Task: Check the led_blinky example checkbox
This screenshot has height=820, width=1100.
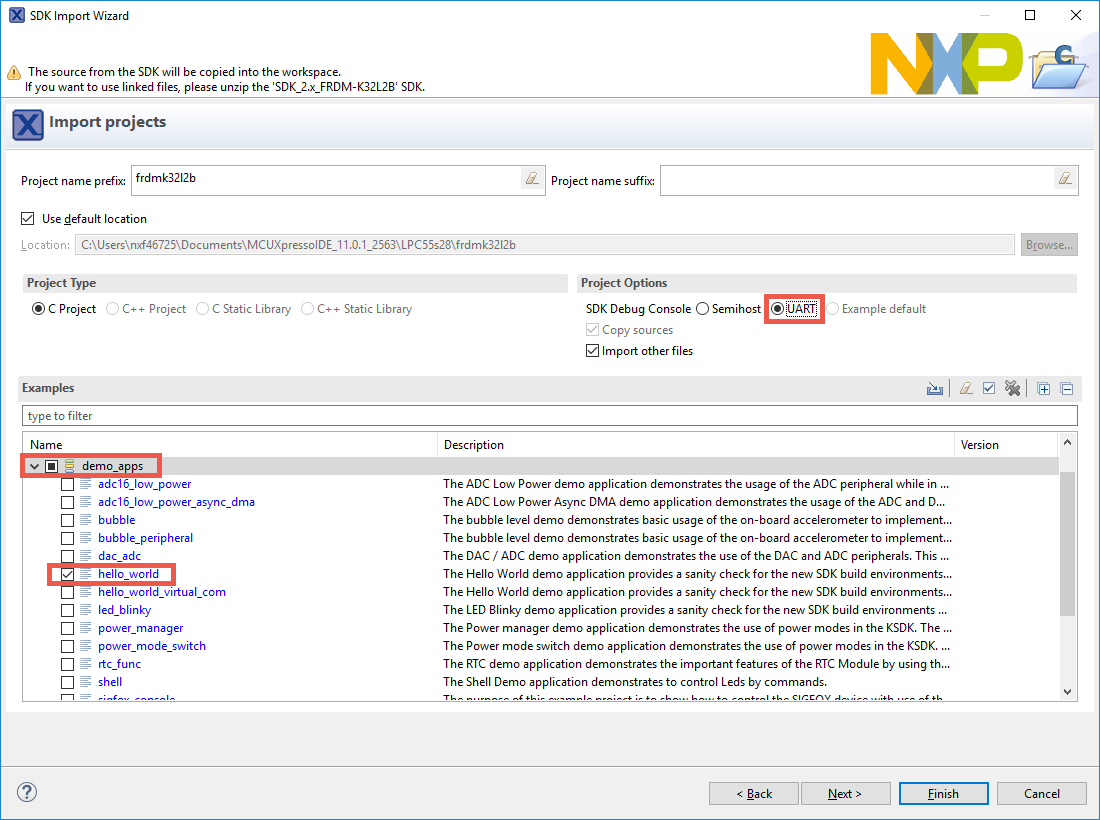Action: click(67, 610)
